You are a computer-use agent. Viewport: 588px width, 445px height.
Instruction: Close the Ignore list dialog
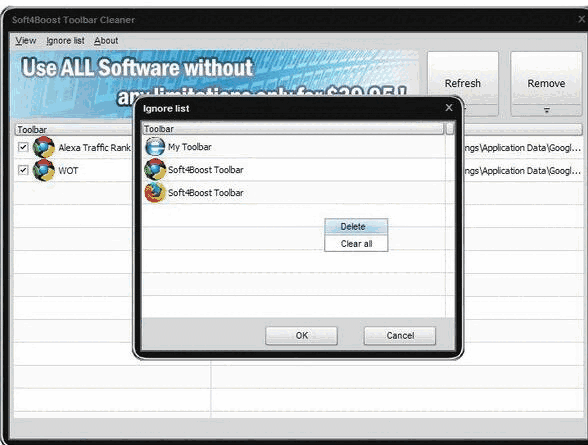click(448, 108)
